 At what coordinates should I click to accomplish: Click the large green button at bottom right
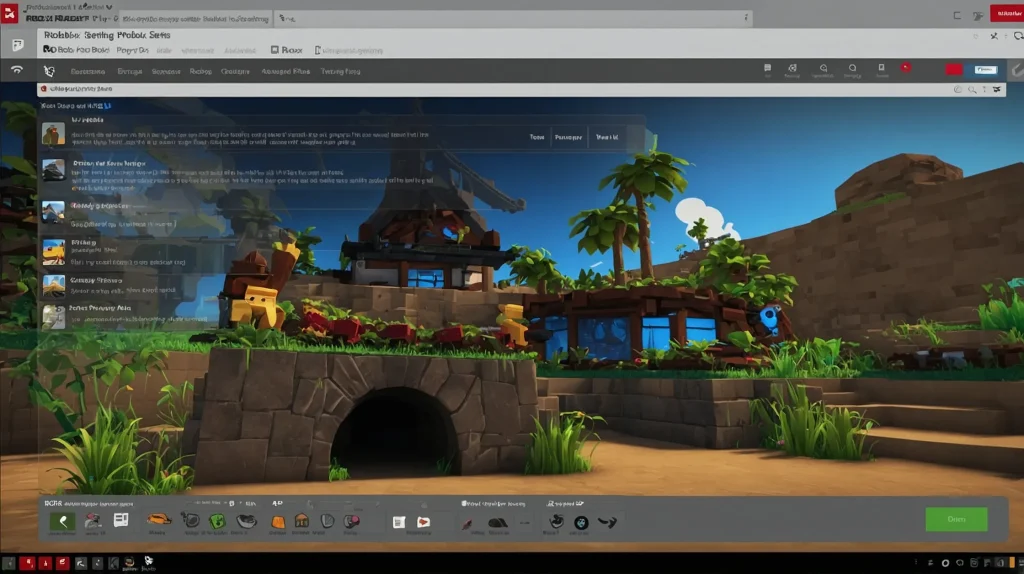coord(956,519)
